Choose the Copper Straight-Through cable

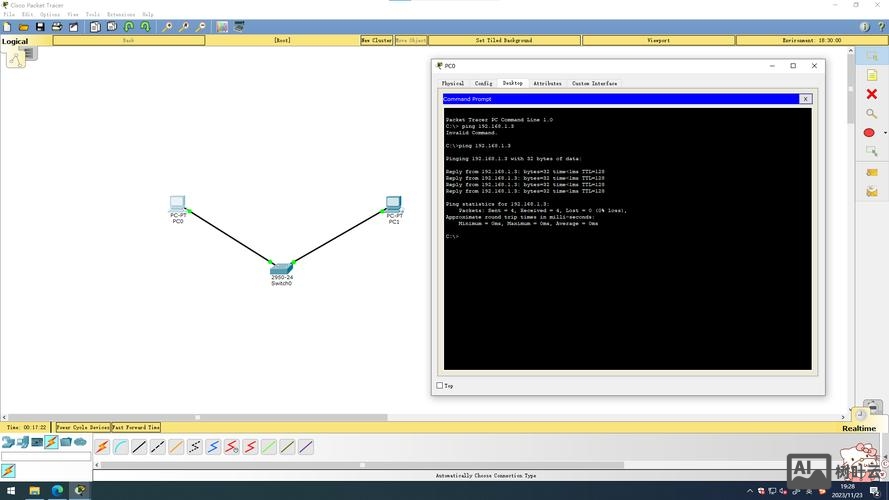[x=139, y=447]
